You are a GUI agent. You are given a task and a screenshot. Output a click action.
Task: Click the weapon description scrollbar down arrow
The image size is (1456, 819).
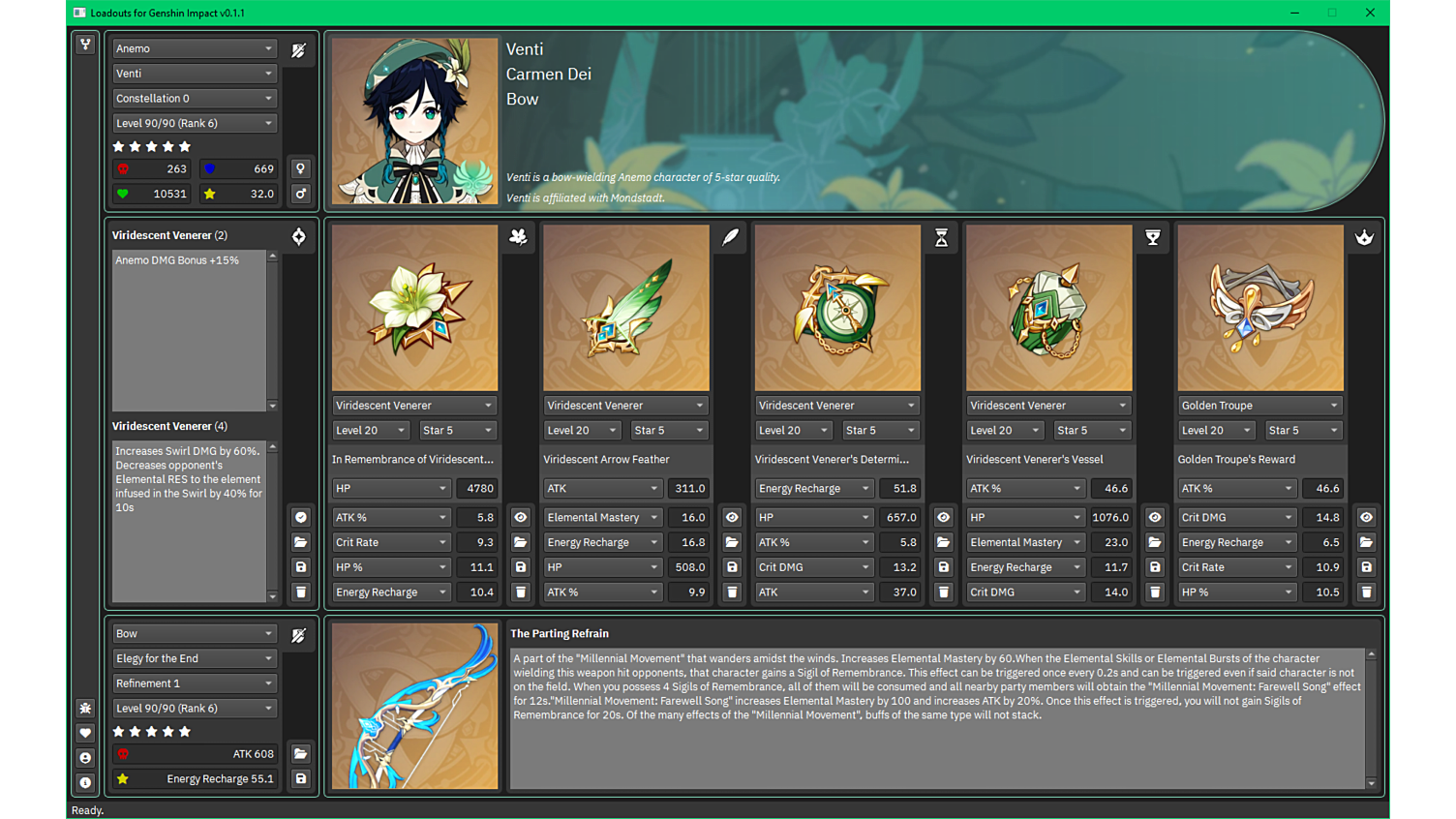[1371, 783]
